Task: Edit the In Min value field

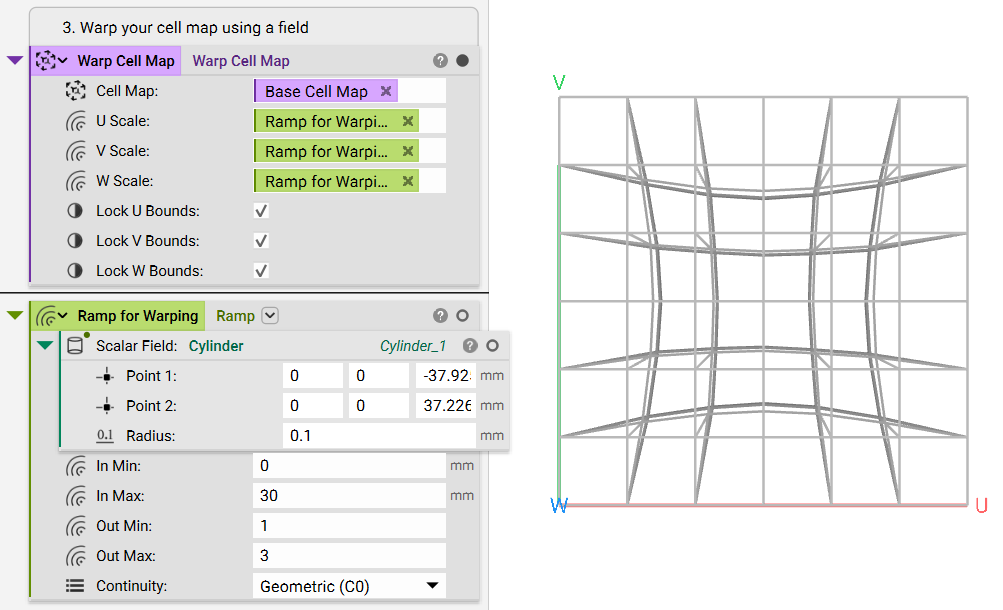Action: click(x=349, y=466)
